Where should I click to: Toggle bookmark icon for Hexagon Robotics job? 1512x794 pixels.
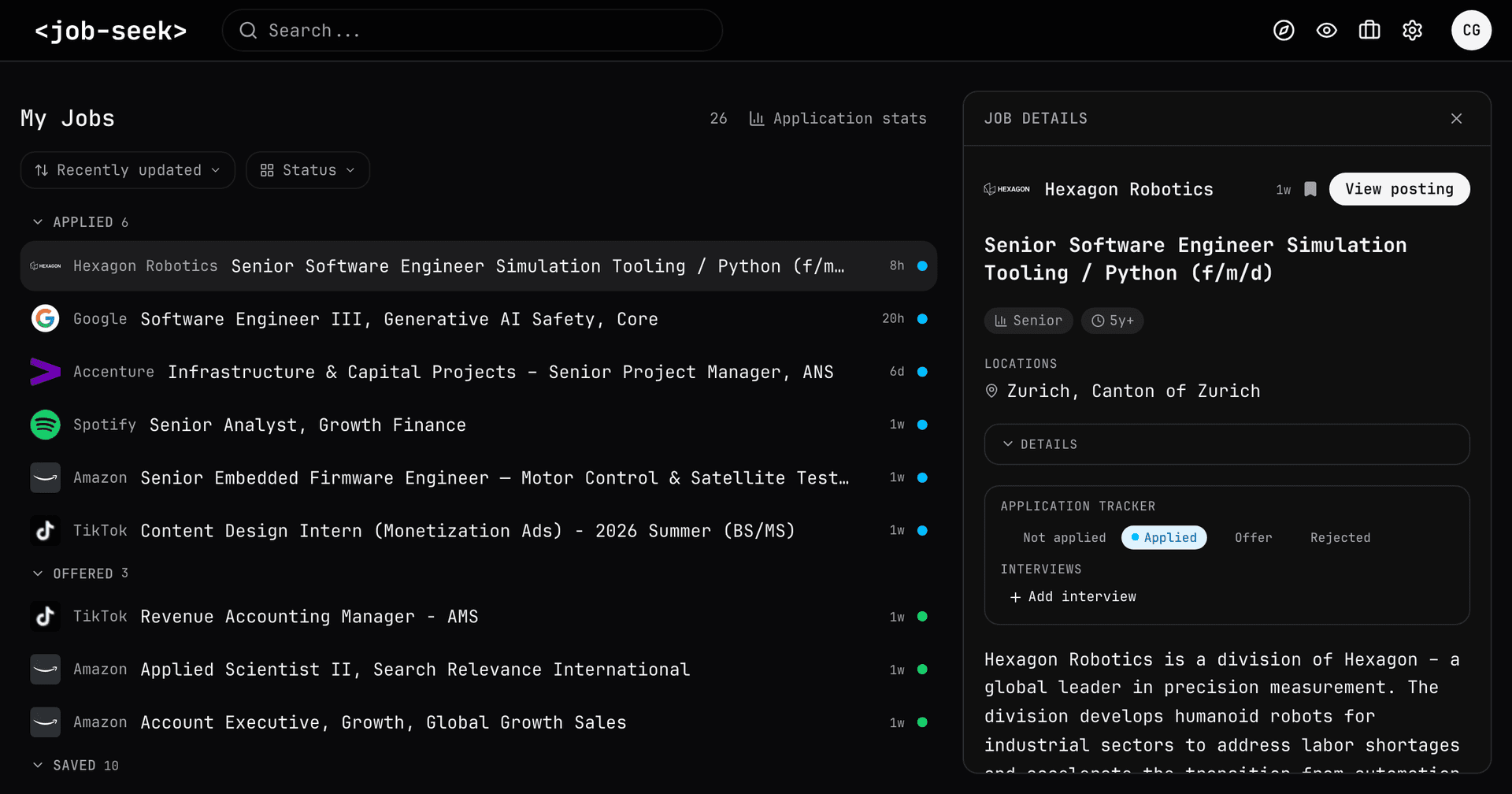coord(1310,189)
